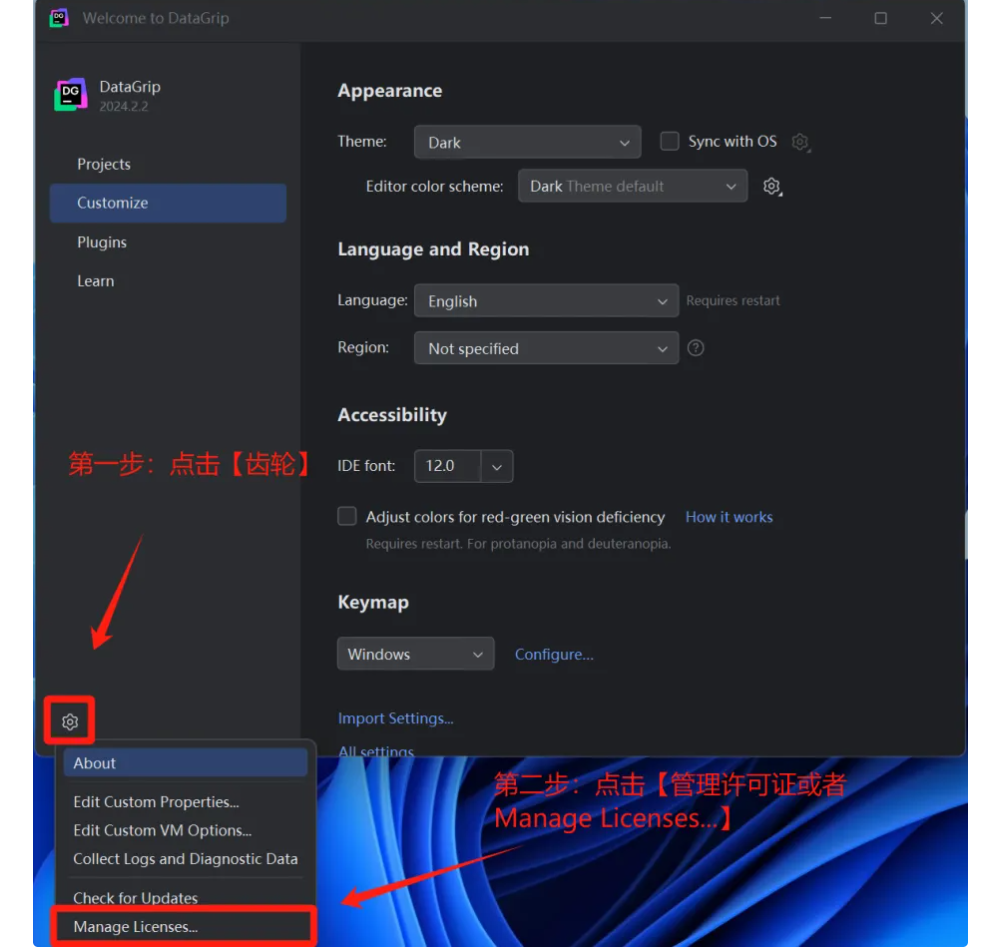Click the Accessibility section heading
The width and height of the screenshot is (981, 948).
tap(392, 414)
